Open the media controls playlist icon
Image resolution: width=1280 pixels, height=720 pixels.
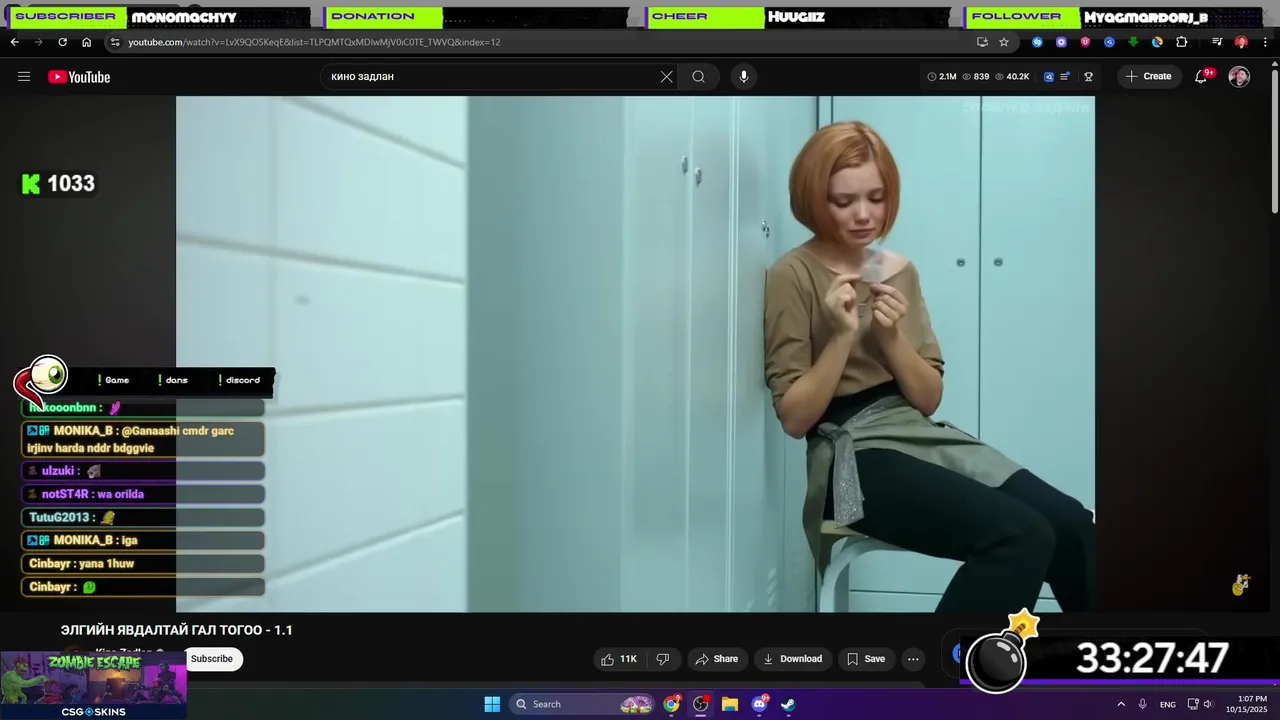pyautogui.click(x=1217, y=42)
